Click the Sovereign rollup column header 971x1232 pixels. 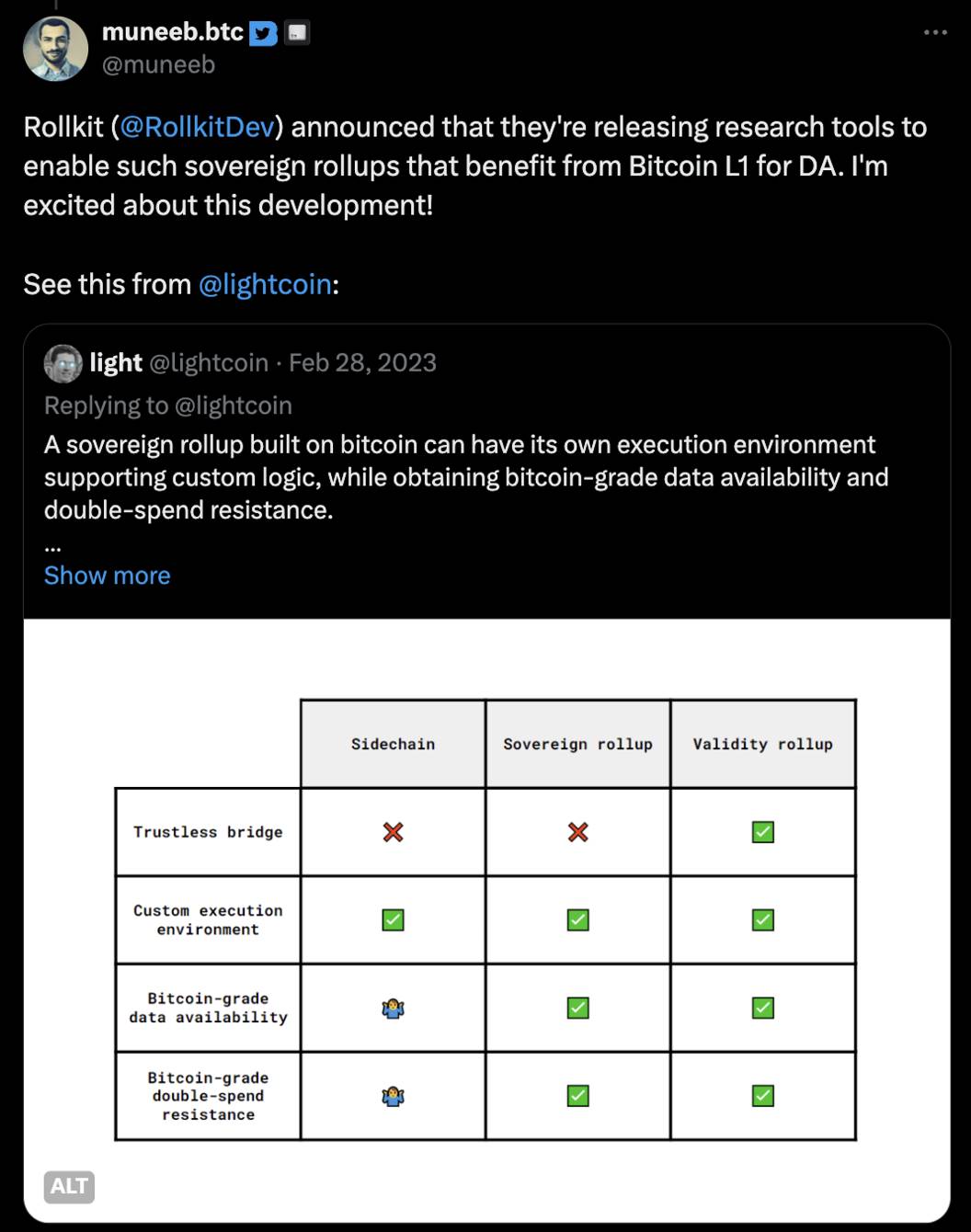577,744
